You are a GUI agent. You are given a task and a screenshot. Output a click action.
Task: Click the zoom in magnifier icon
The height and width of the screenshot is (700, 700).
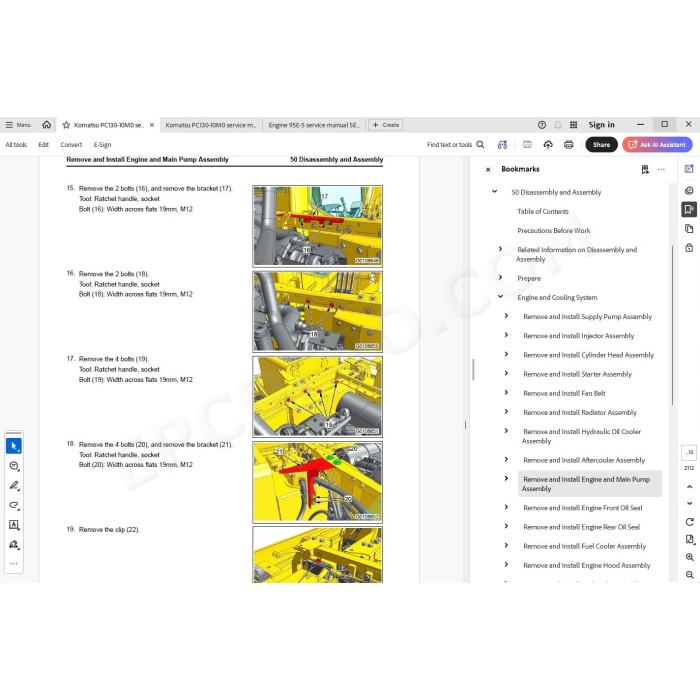(x=690, y=557)
